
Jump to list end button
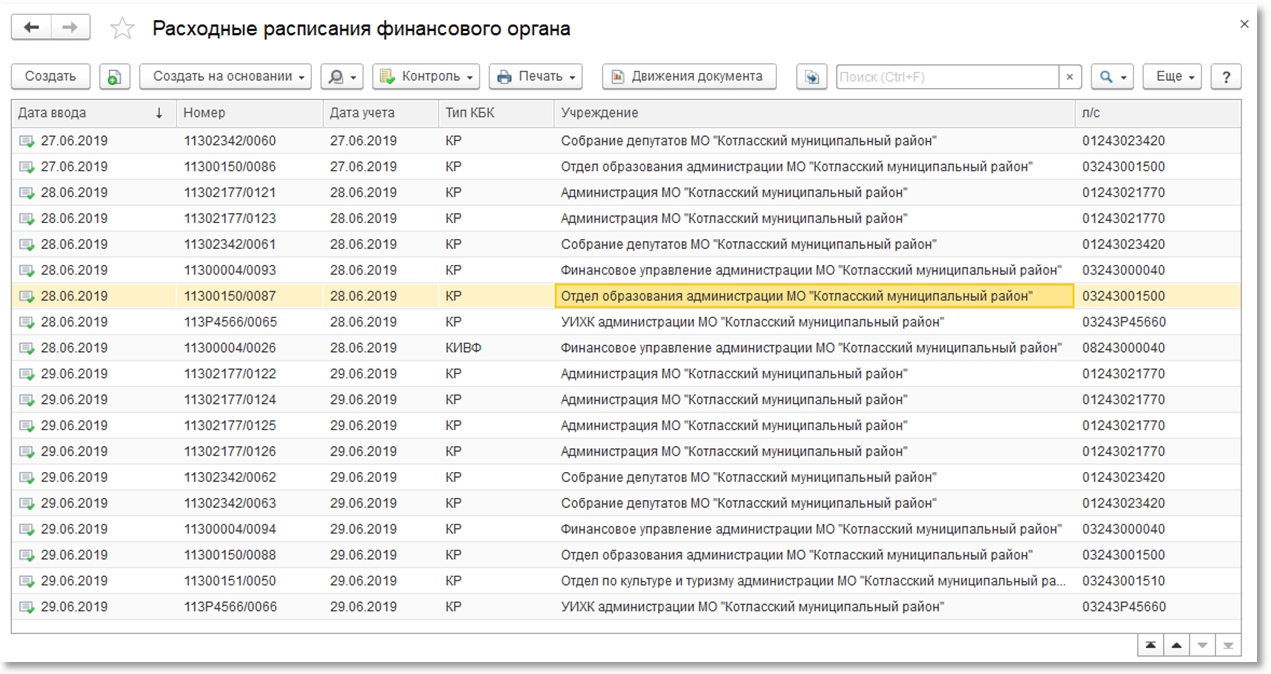[x=1228, y=646]
